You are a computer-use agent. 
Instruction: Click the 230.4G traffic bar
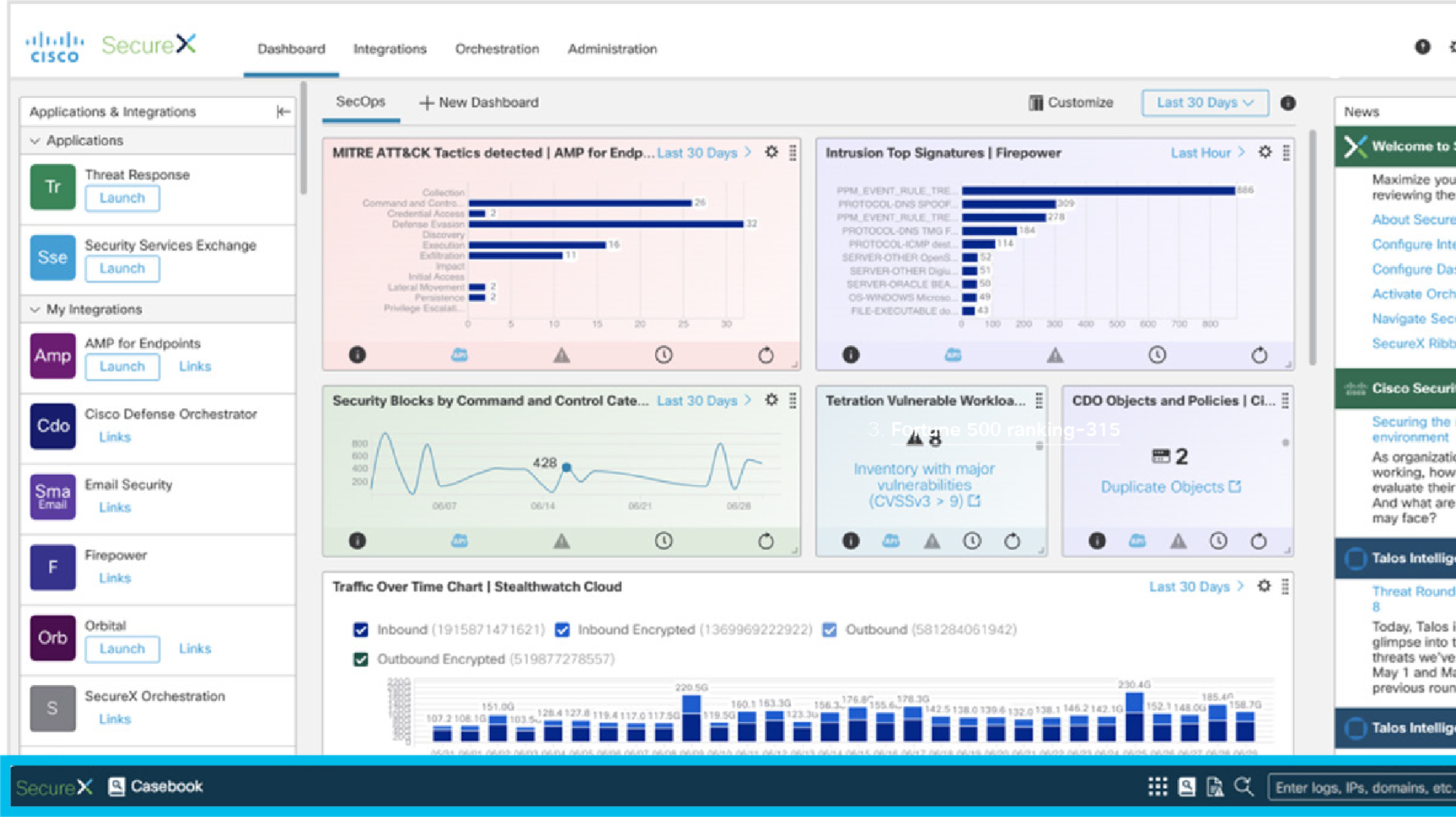[1134, 717]
